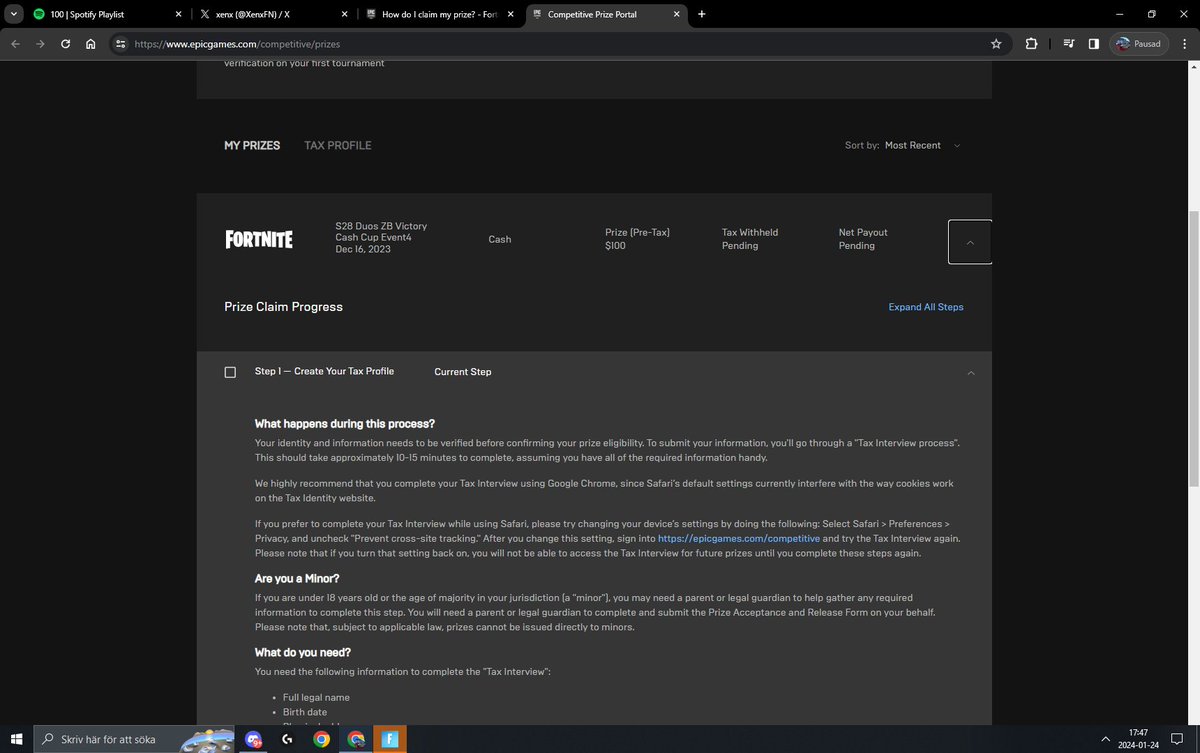Open the browser home page
Image resolution: width=1200 pixels, height=753 pixels.
[x=91, y=44]
